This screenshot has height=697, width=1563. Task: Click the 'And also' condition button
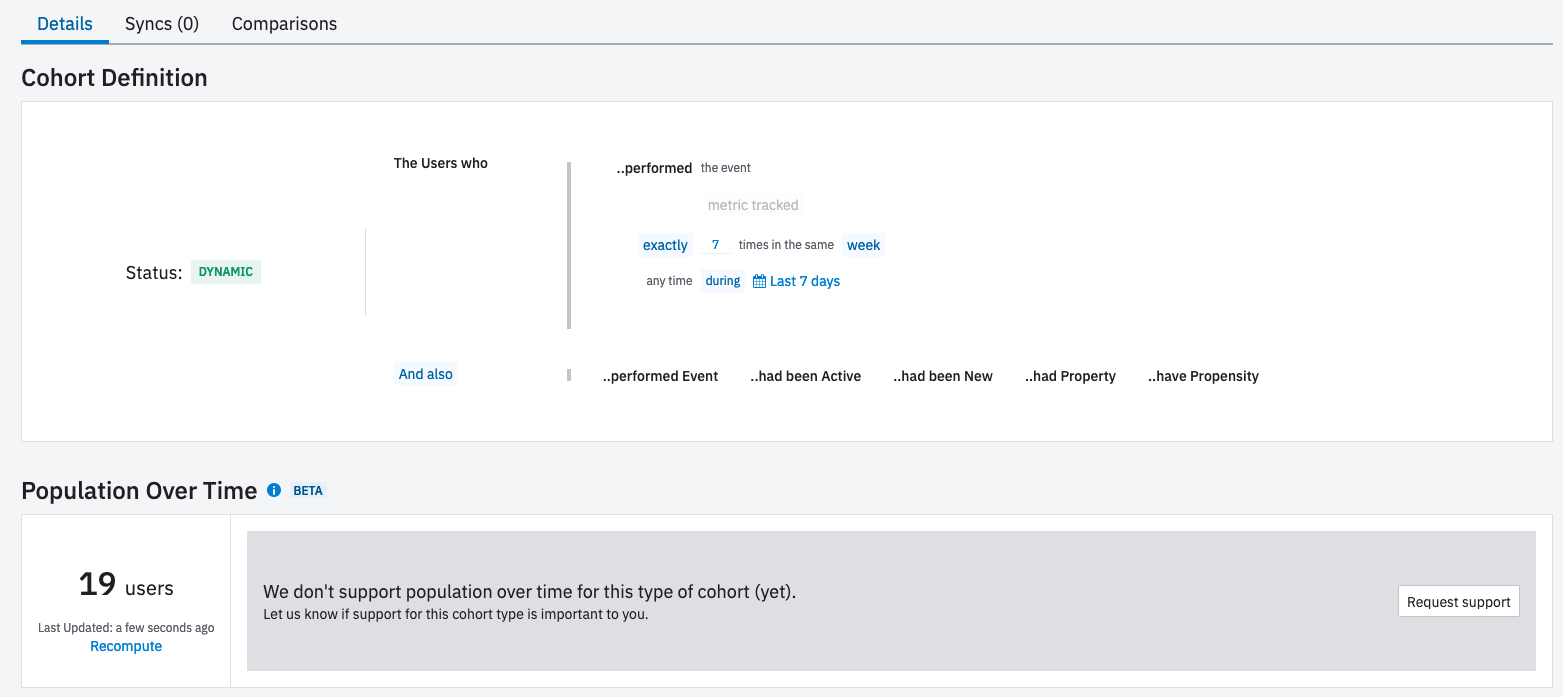426,374
